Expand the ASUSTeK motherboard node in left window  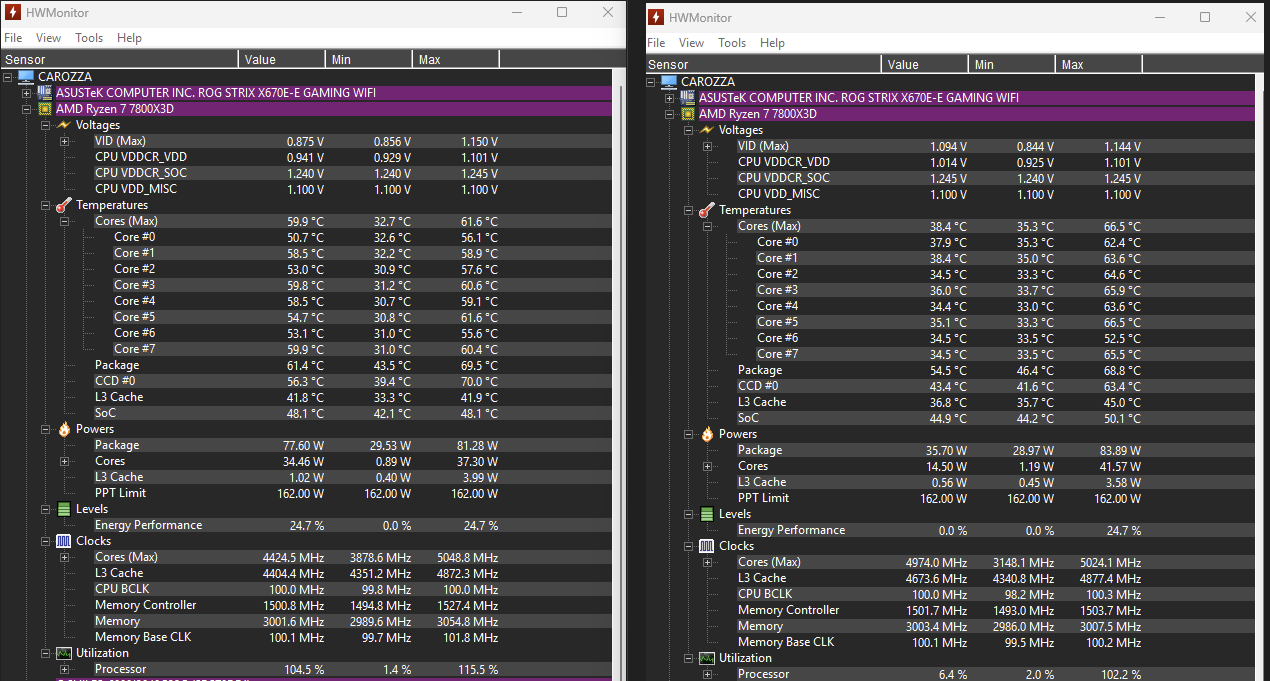pyautogui.click(x=27, y=93)
